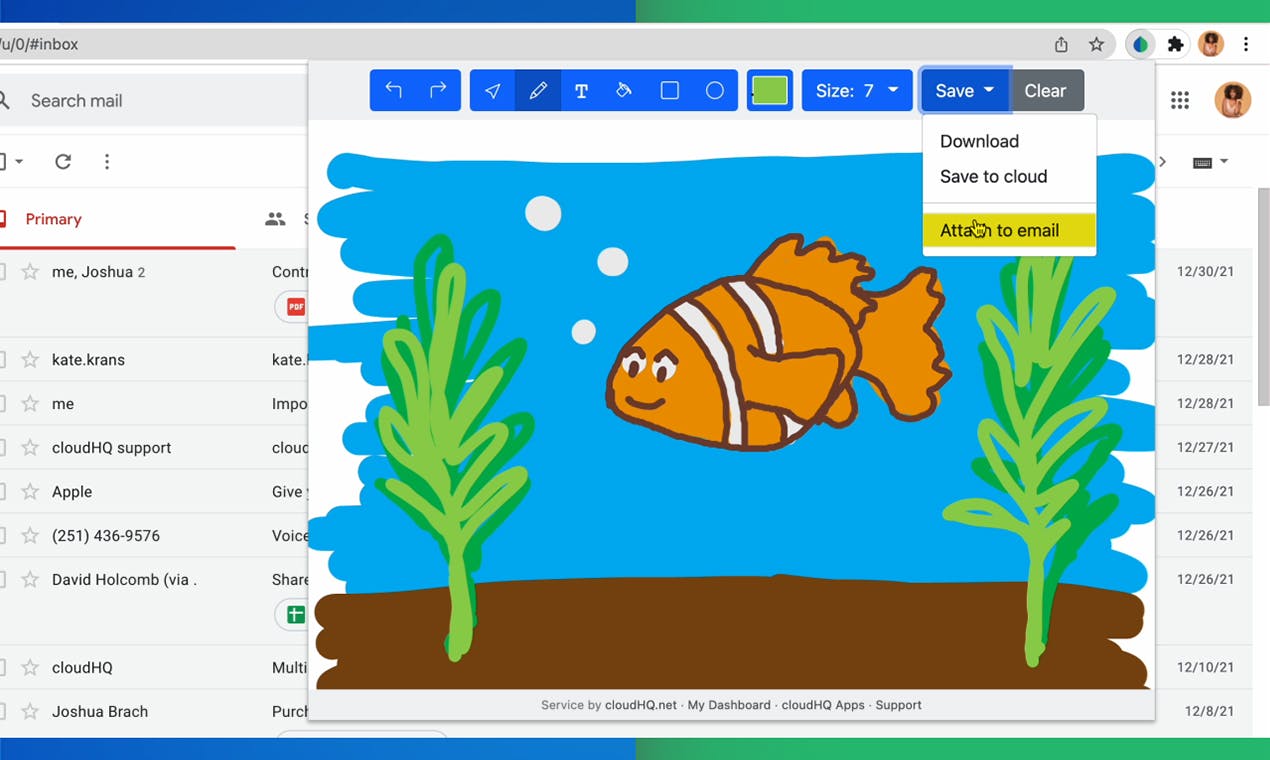Image resolution: width=1270 pixels, height=760 pixels.
Task: Select the Circle shape tool
Action: [715, 90]
